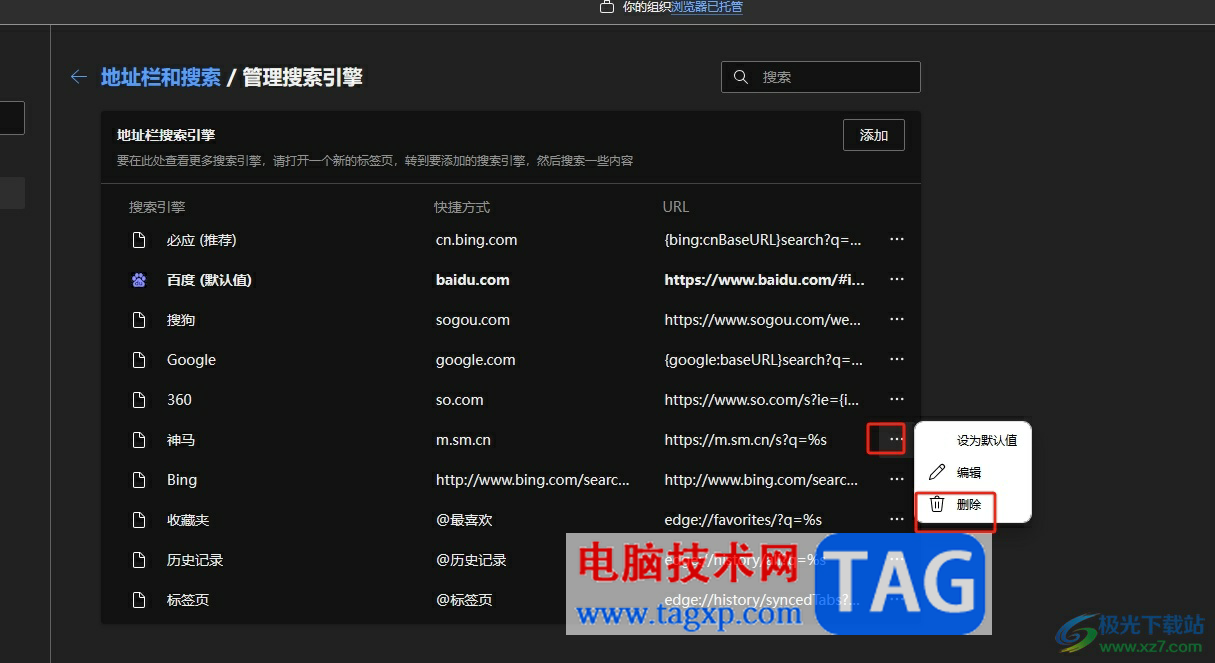This screenshot has width=1215, height=663.
Task: Select the 神马 engine name
Action: 181,440
